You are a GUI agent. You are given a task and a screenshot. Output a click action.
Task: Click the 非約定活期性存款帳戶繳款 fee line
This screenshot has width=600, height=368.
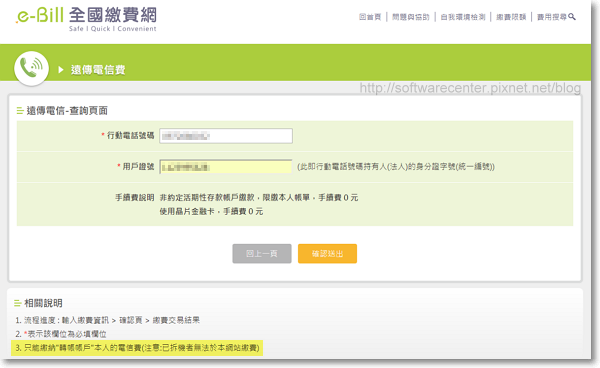click(259, 197)
